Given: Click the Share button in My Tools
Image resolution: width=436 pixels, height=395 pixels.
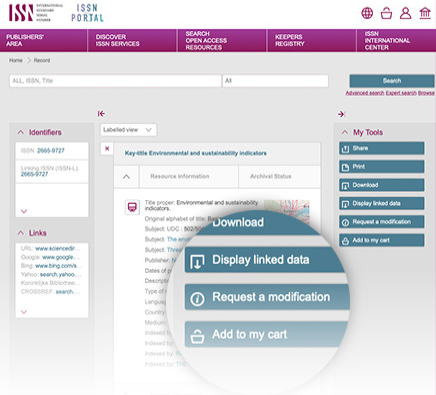Looking at the screenshot, I should (x=382, y=148).
